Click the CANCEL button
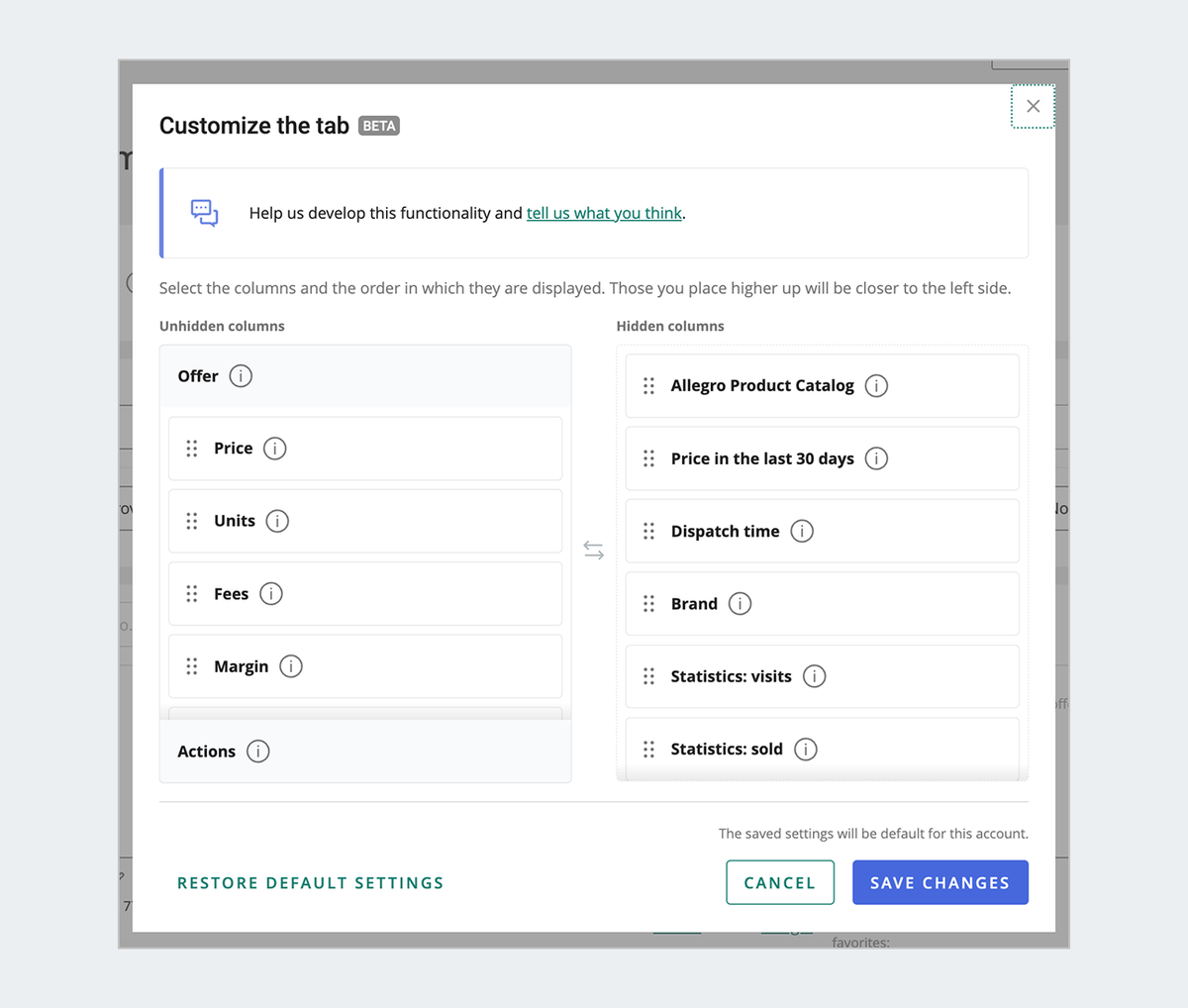1188x1008 pixels. 780,882
